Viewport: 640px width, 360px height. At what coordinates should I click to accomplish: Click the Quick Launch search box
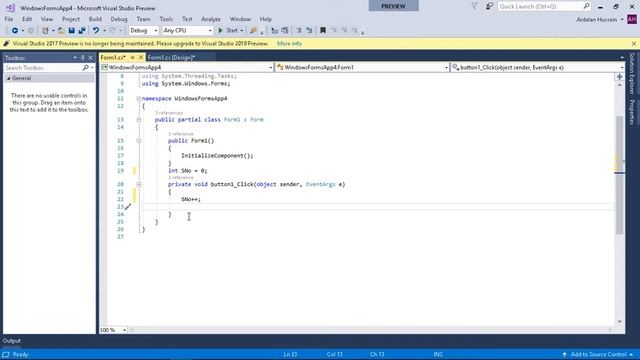(x=544, y=7)
